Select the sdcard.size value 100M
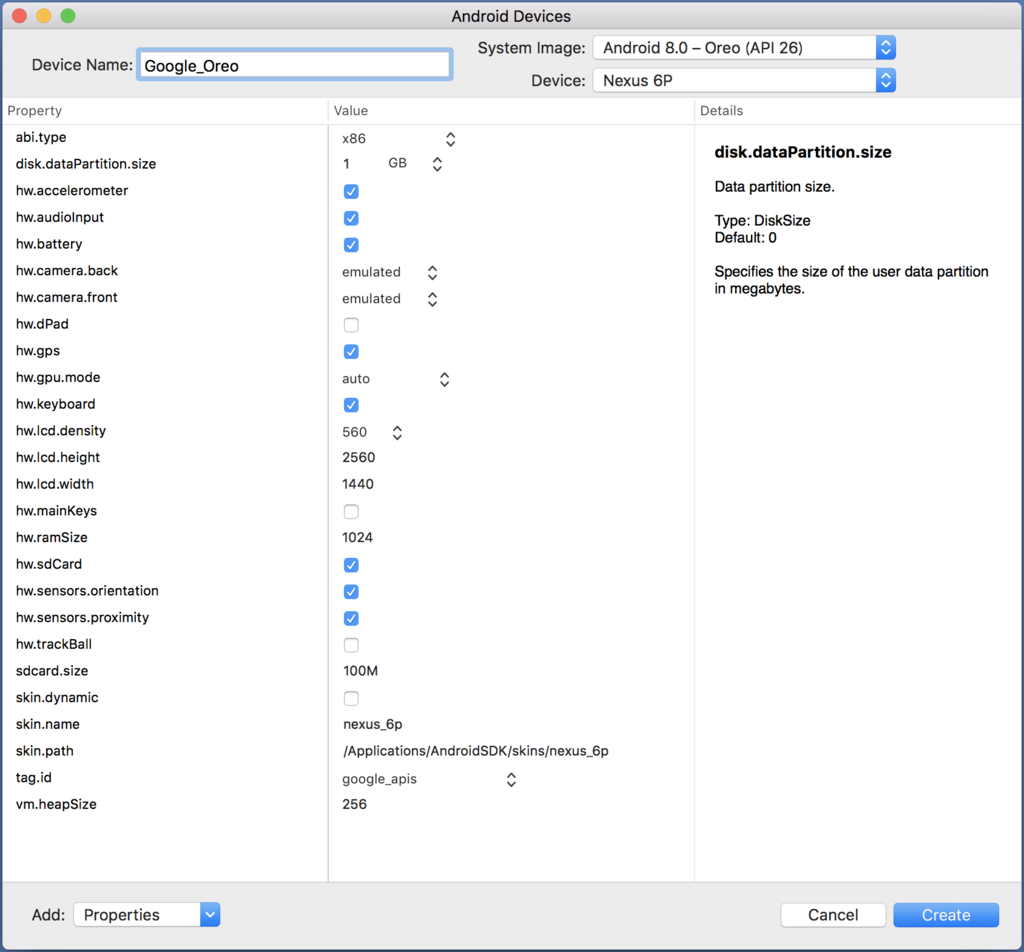This screenshot has height=952, width=1024. coord(360,671)
